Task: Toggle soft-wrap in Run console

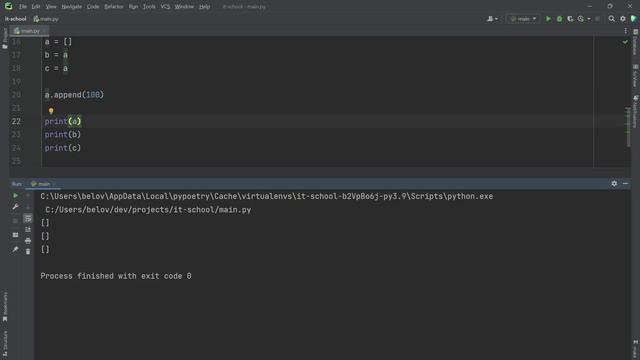Action: tap(28, 219)
